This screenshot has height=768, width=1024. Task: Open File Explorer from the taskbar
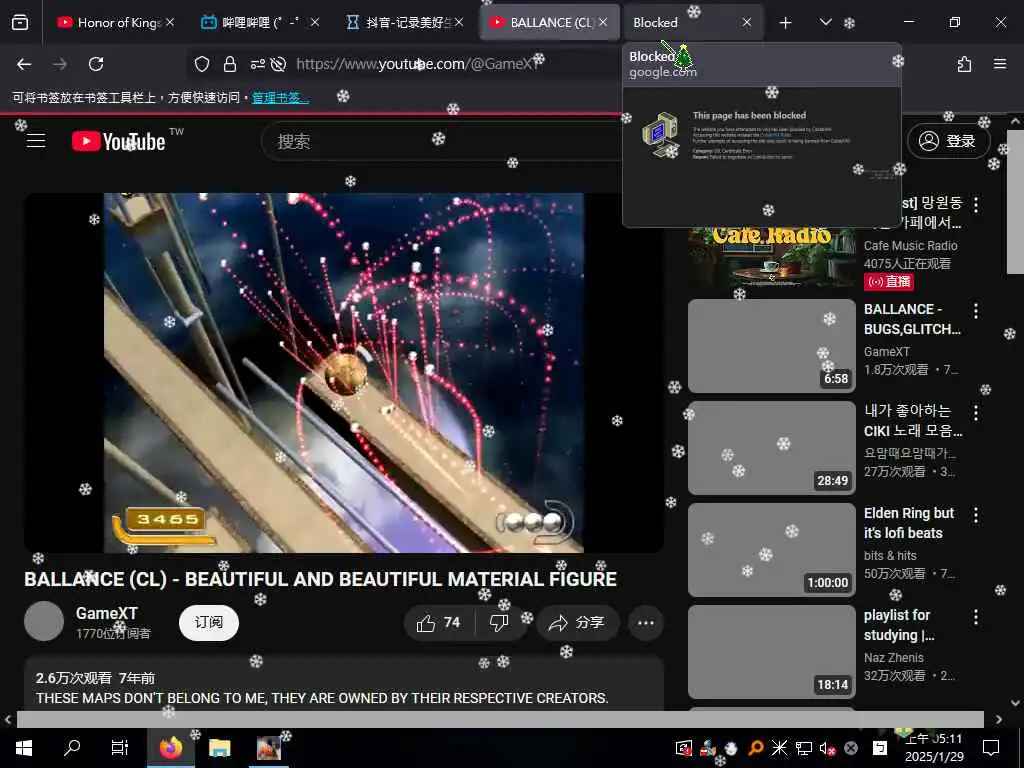tap(219, 748)
